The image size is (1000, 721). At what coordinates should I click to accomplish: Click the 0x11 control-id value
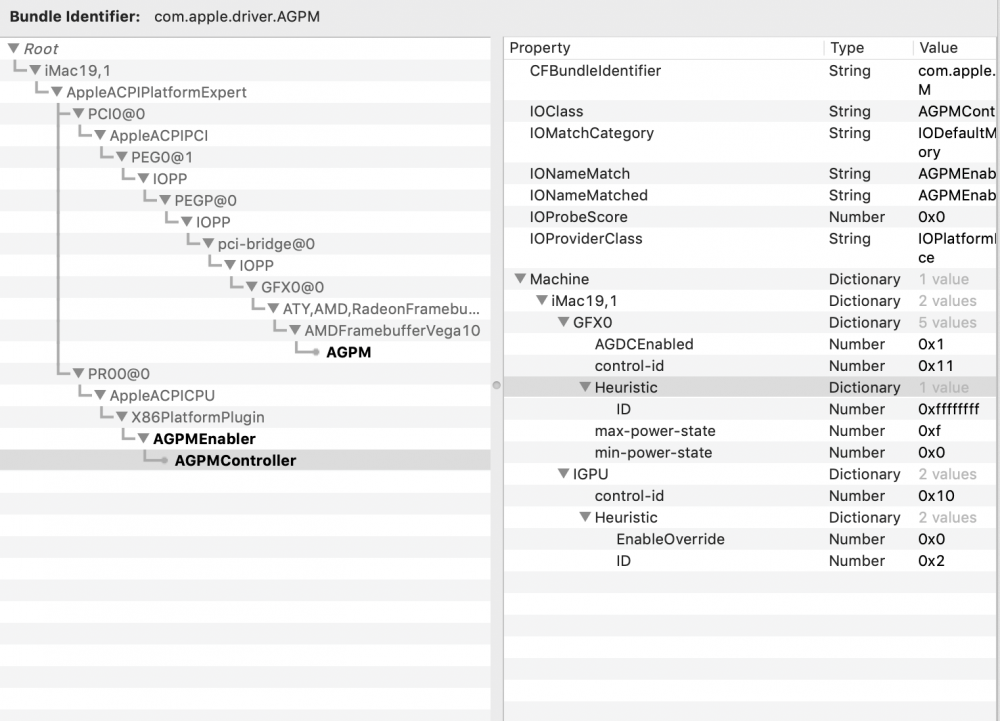pos(936,365)
